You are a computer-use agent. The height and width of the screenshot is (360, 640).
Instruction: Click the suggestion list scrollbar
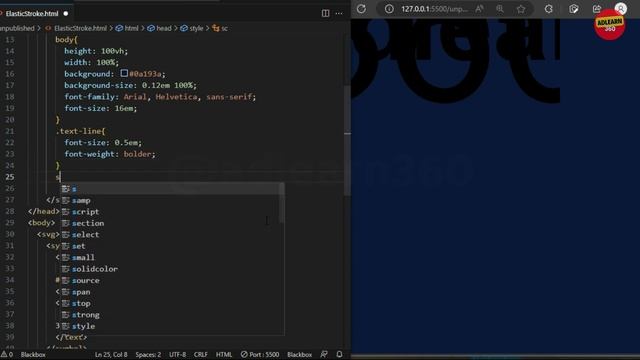[x=282, y=203]
